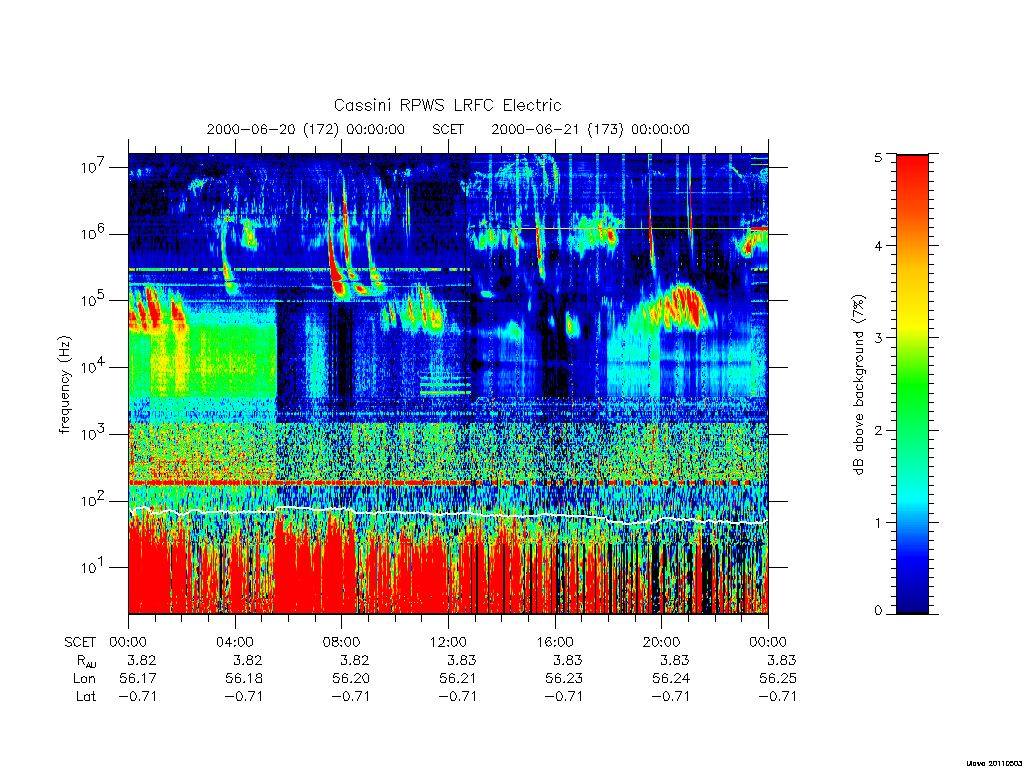Click the 04:00 time tick label
Image resolution: width=1024 pixels, height=768 pixels.
click(x=235, y=642)
